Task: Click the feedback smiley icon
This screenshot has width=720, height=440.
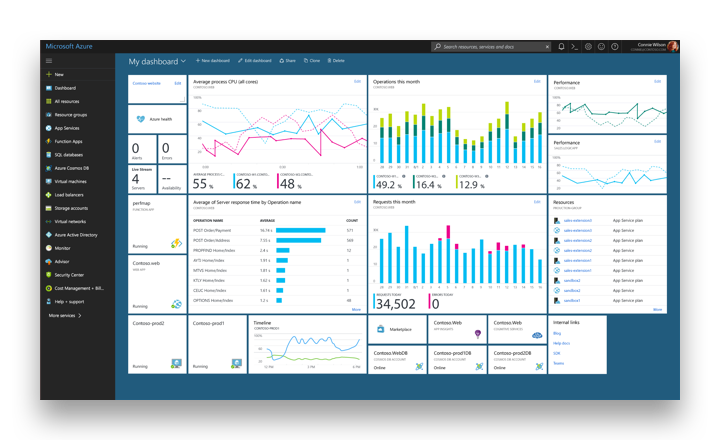Action: pos(602,46)
